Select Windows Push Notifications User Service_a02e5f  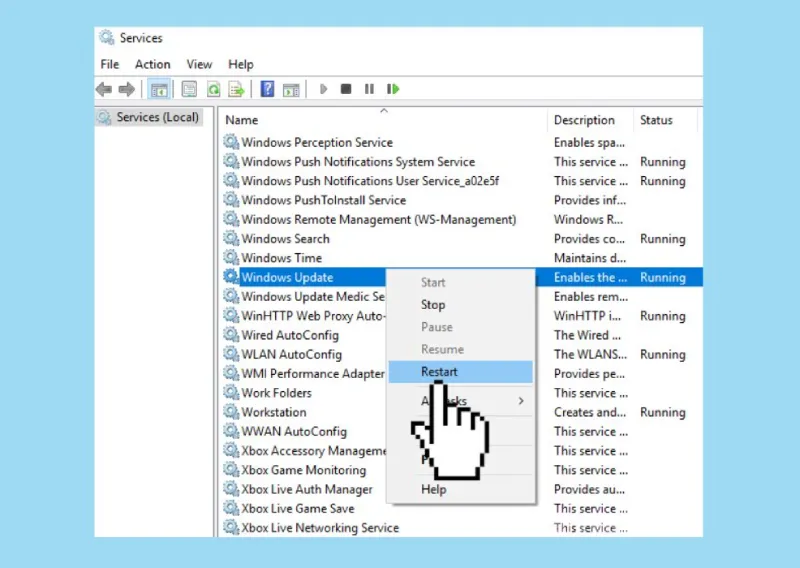tap(370, 181)
